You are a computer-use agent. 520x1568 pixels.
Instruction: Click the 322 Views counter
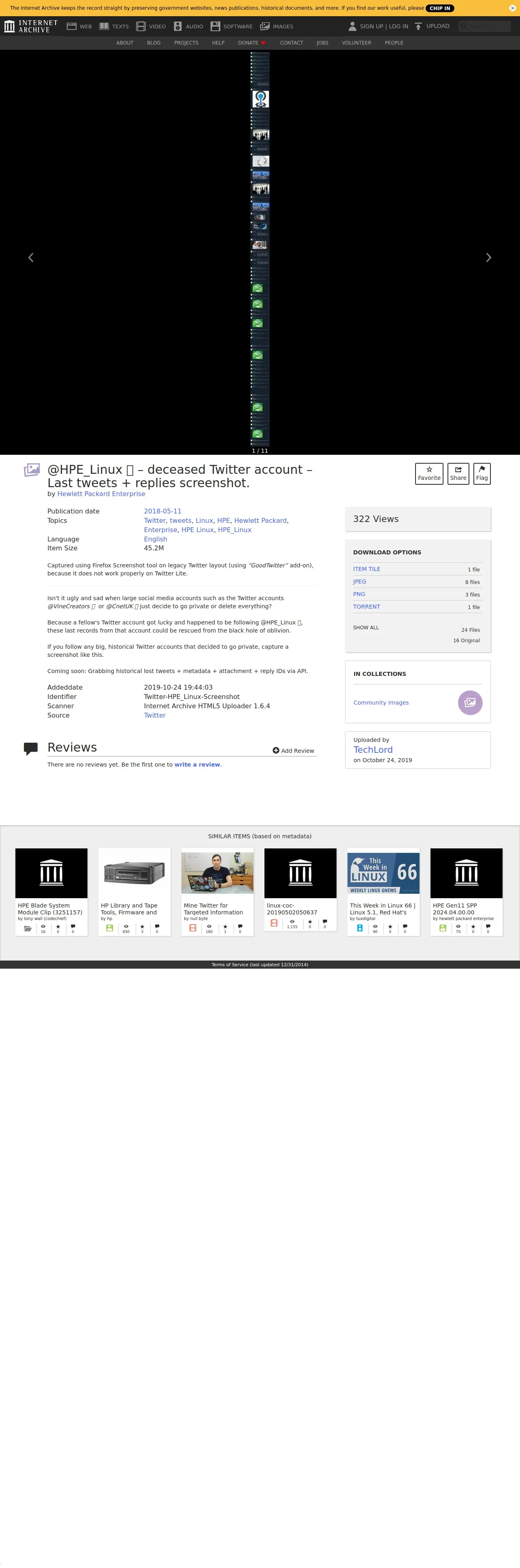(376, 519)
